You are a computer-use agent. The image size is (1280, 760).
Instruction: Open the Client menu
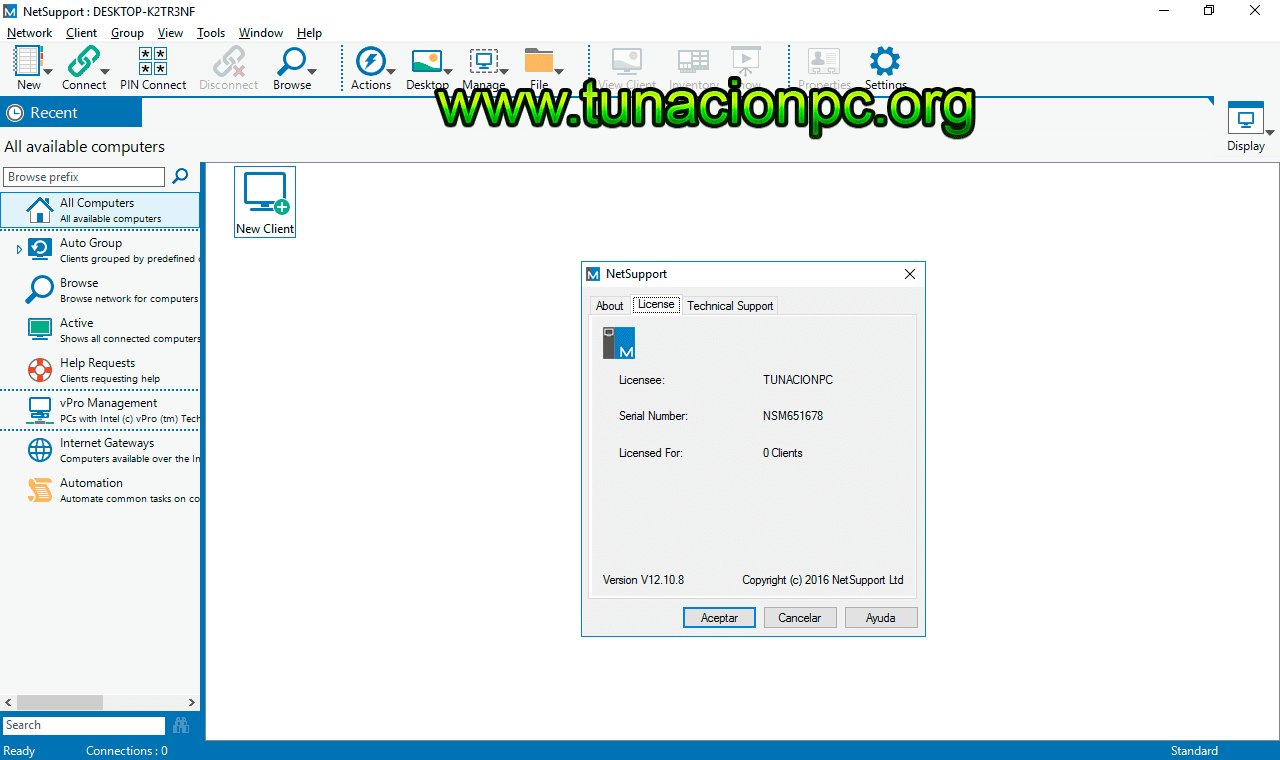coord(81,33)
